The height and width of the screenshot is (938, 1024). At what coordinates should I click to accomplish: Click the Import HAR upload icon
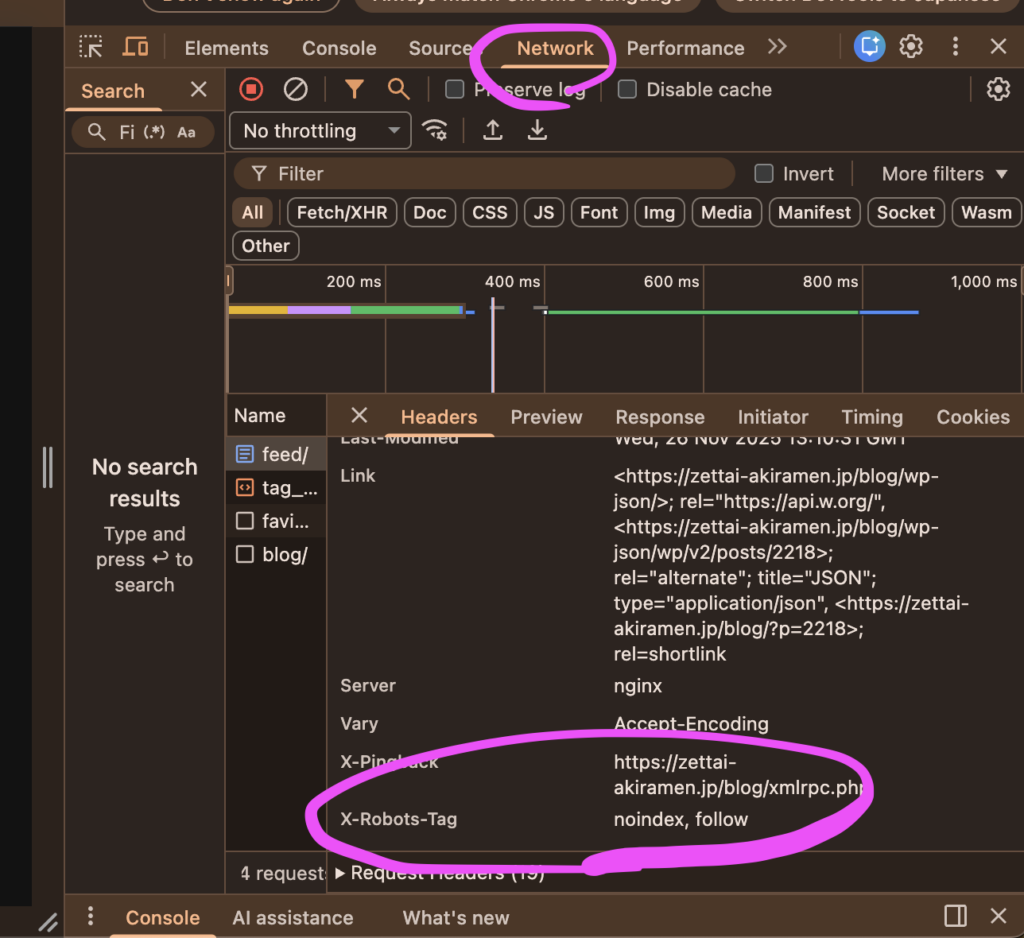click(x=492, y=130)
